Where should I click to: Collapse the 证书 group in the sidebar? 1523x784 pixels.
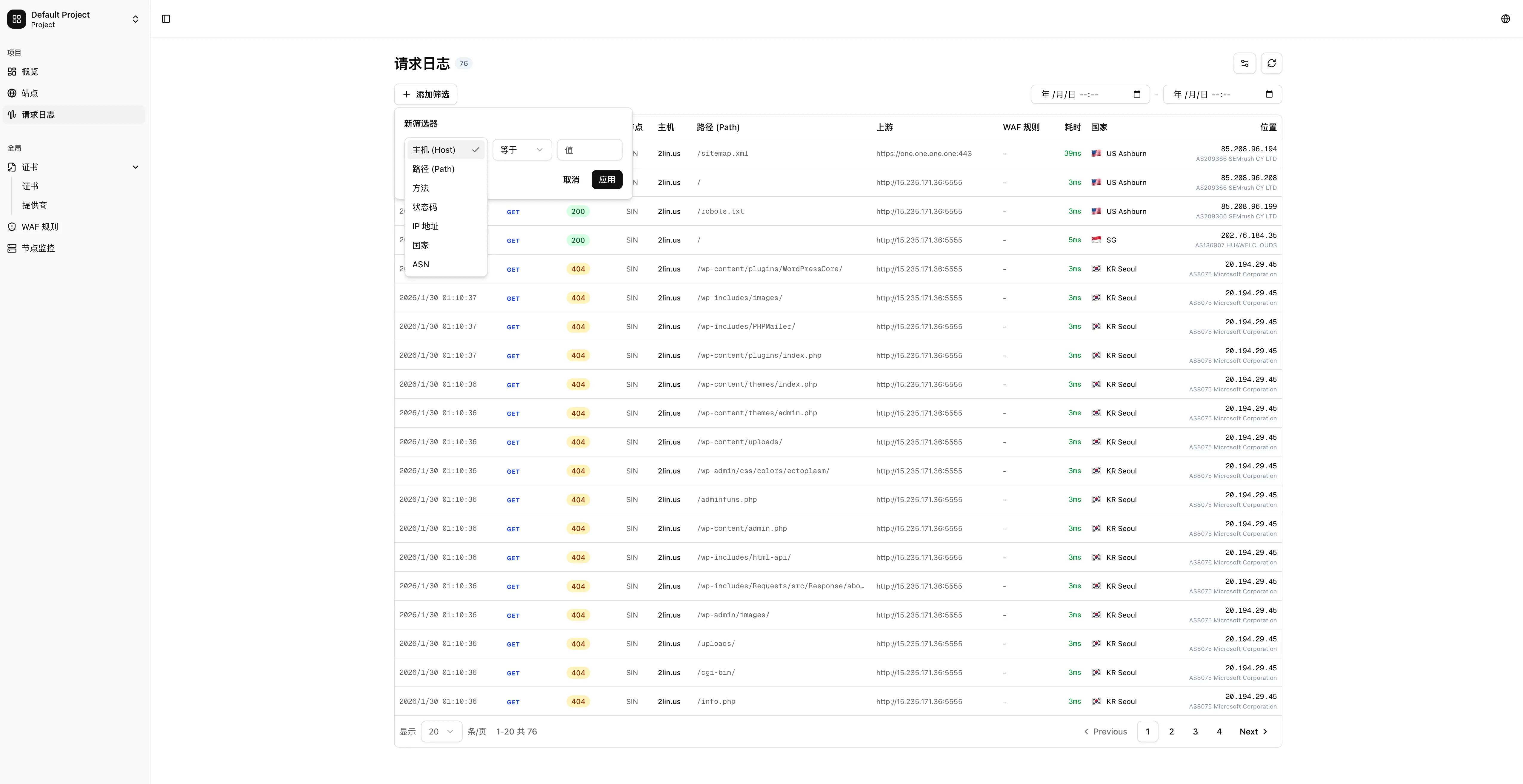[x=136, y=166]
